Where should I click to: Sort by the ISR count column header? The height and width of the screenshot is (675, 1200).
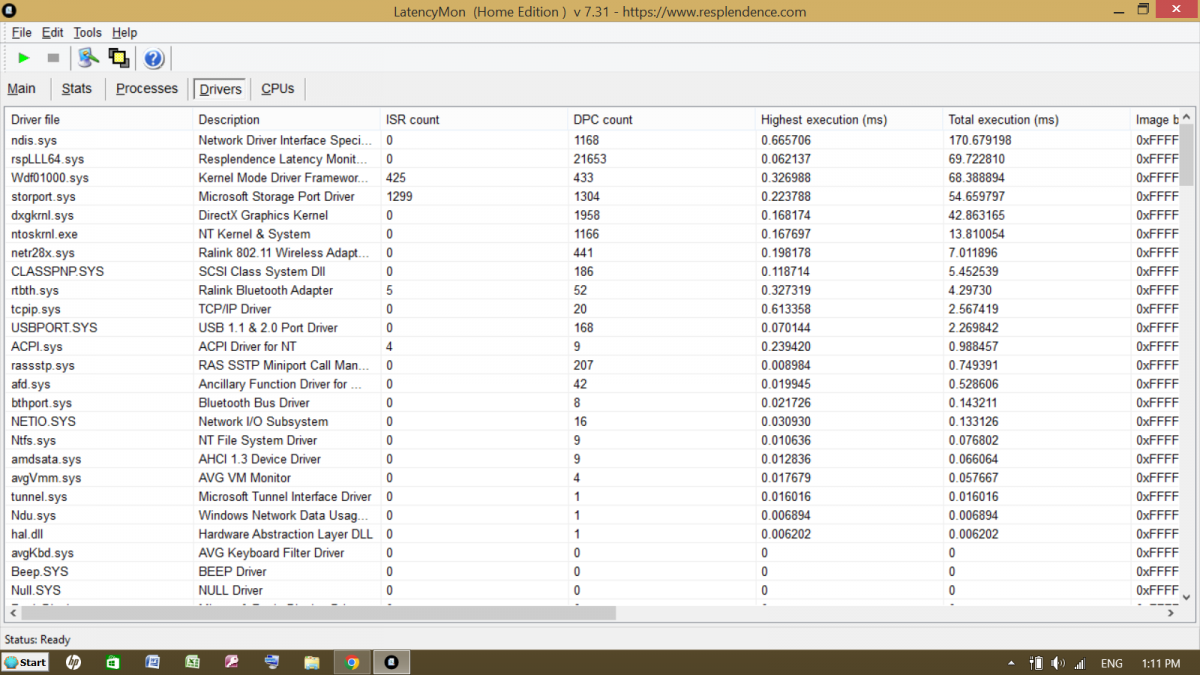click(474, 120)
